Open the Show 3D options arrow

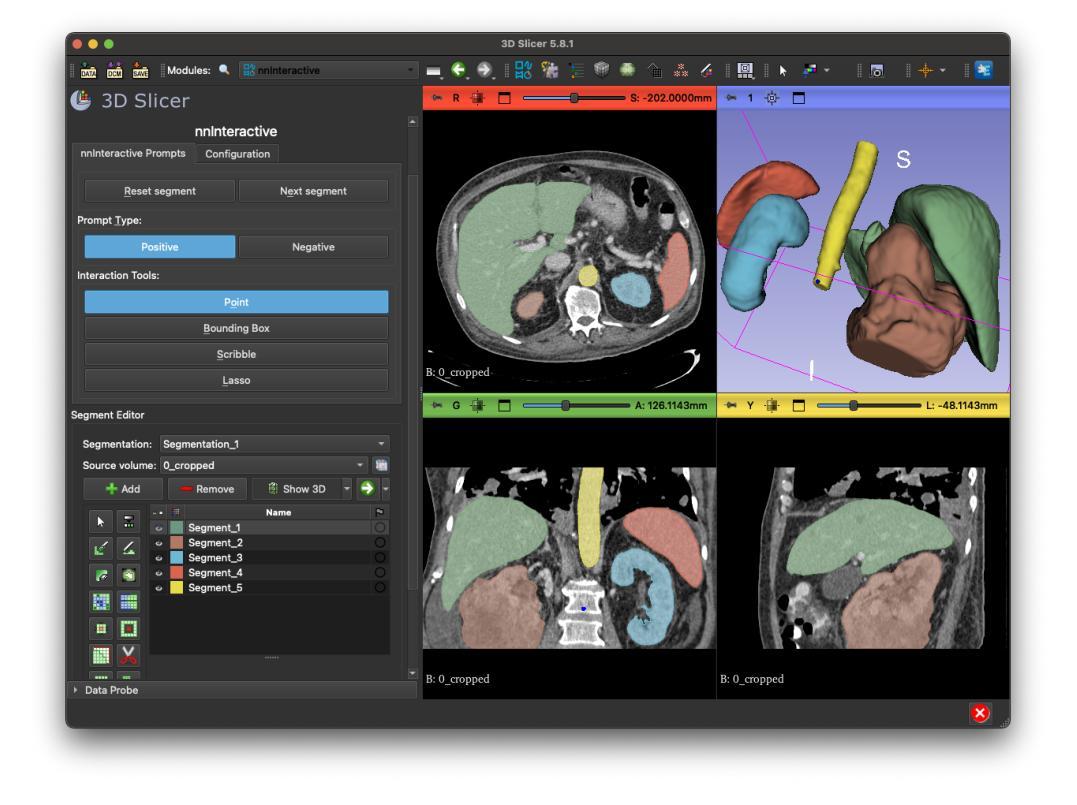point(346,489)
